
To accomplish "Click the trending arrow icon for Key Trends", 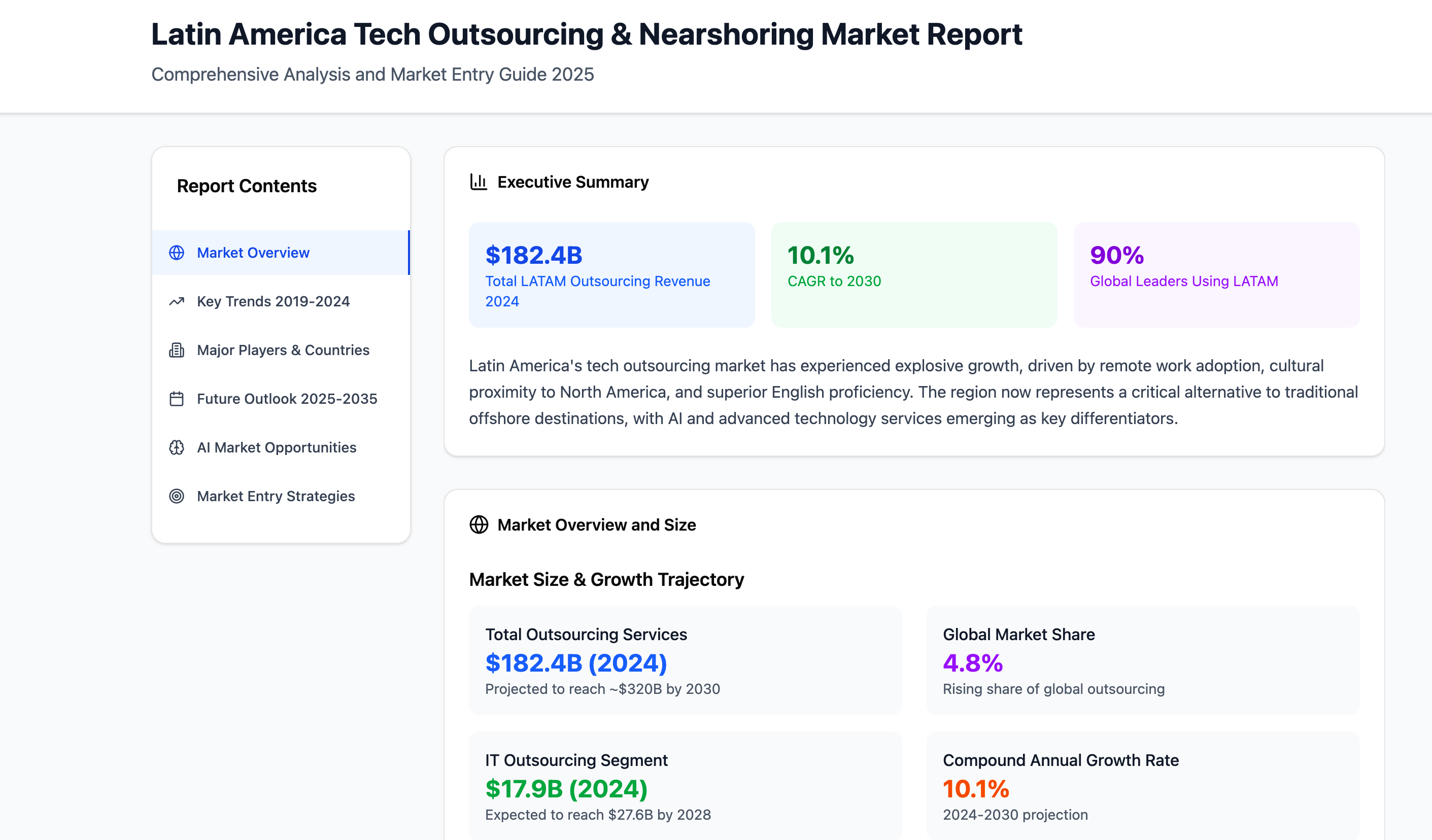I will point(177,302).
